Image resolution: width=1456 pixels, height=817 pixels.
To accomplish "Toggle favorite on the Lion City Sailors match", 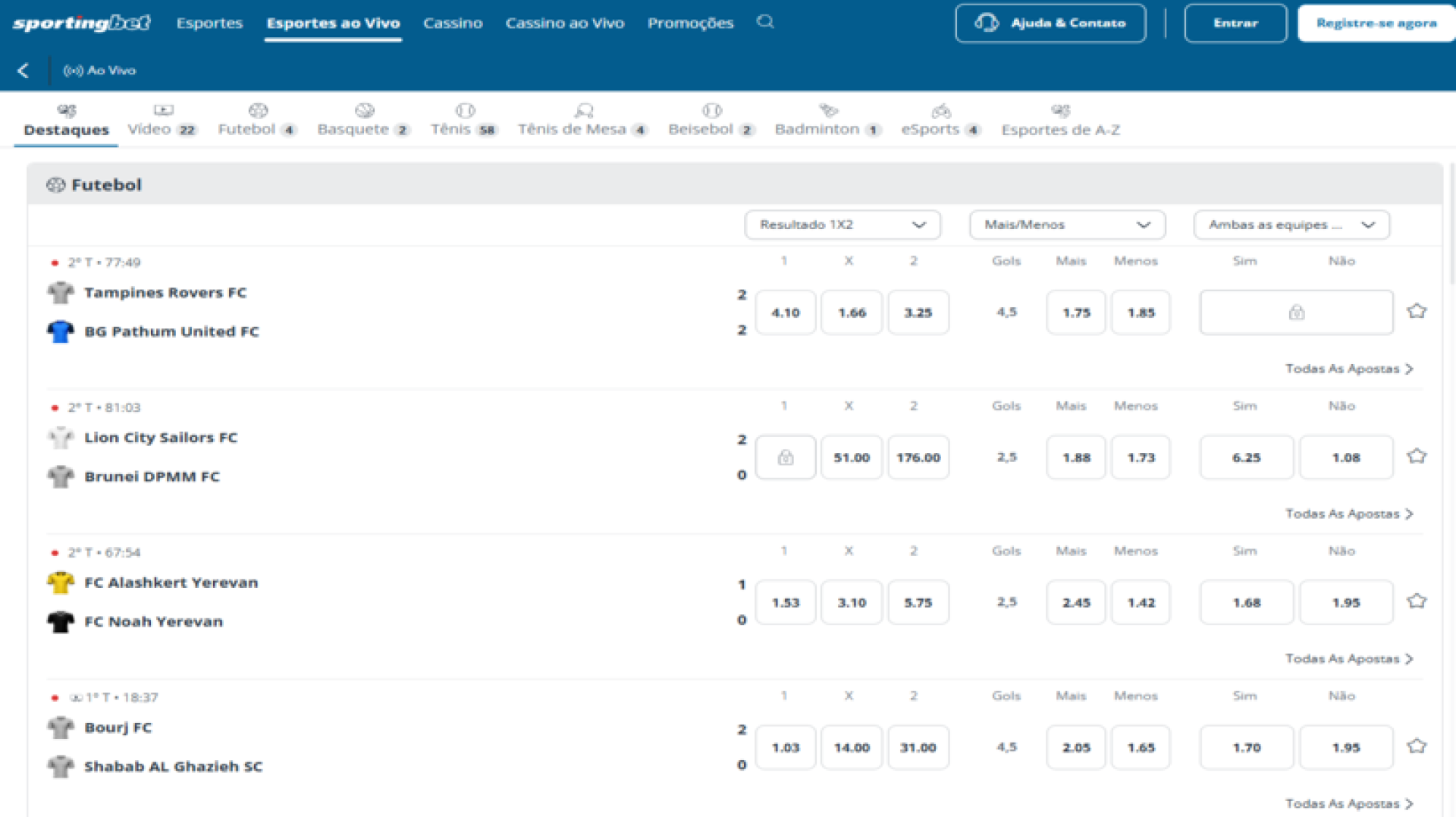I will click(x=1417, y=456).
